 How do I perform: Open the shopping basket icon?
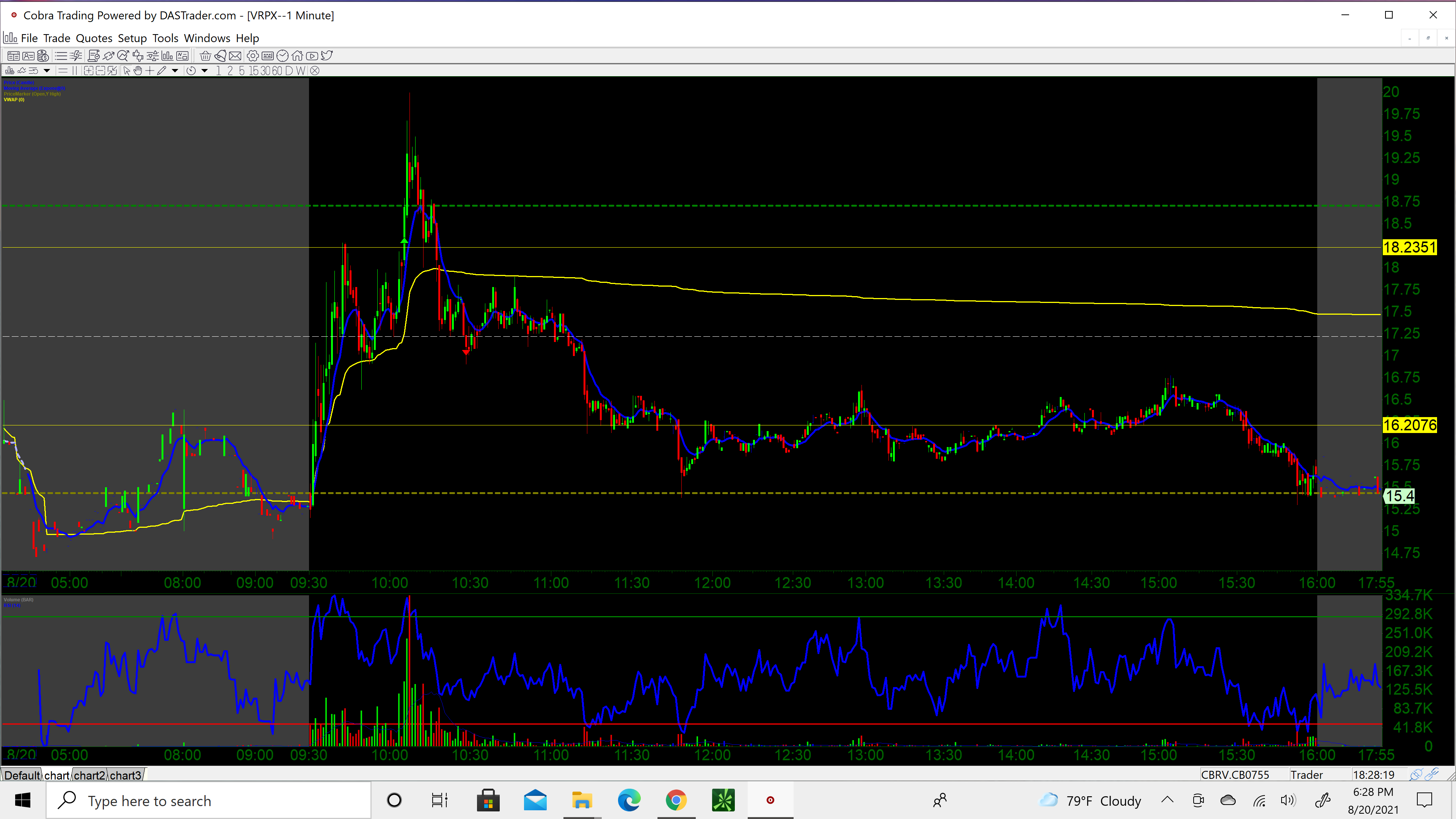click(205, 56)
